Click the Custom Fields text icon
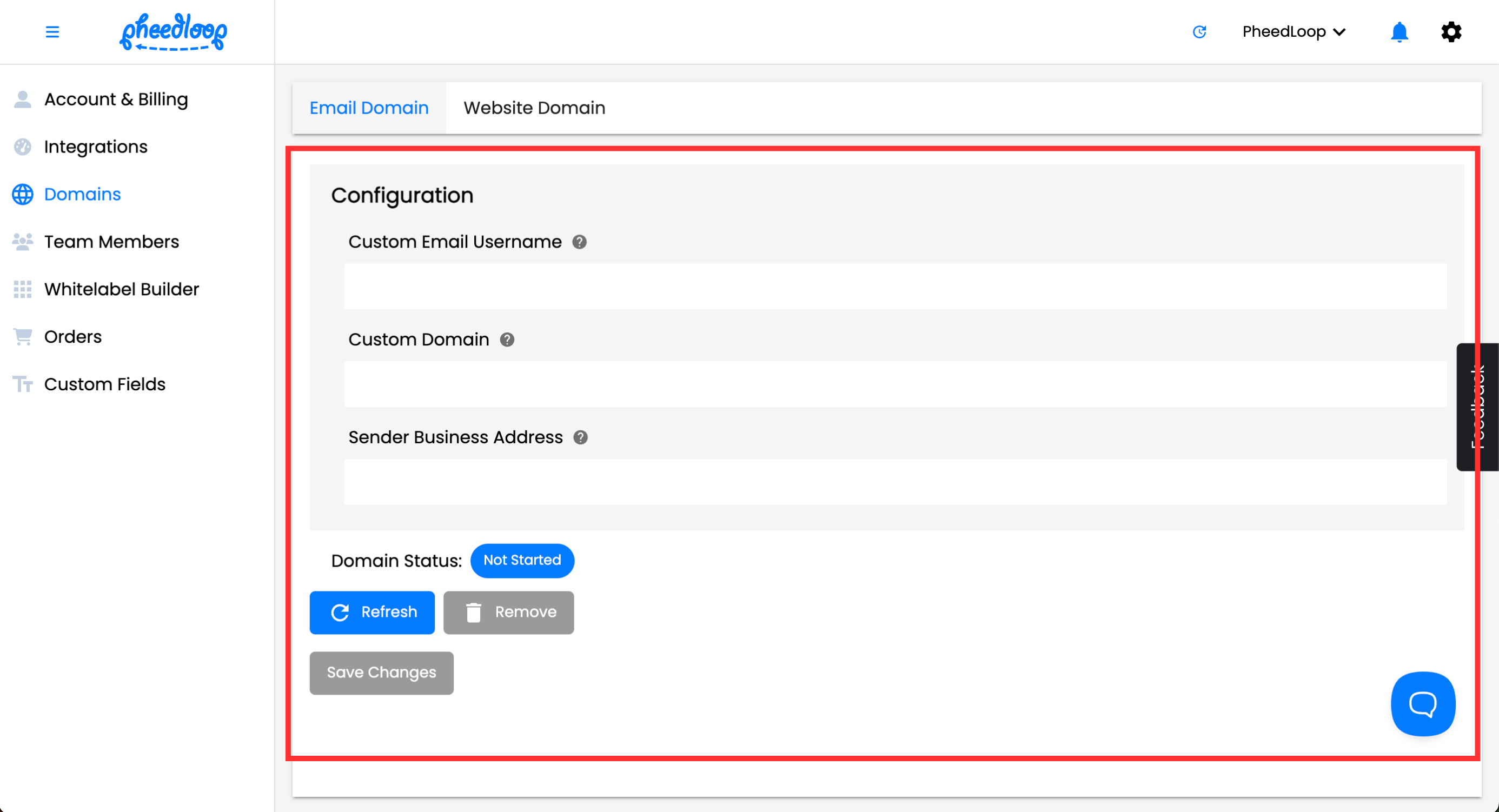 (x=23, y=384)
